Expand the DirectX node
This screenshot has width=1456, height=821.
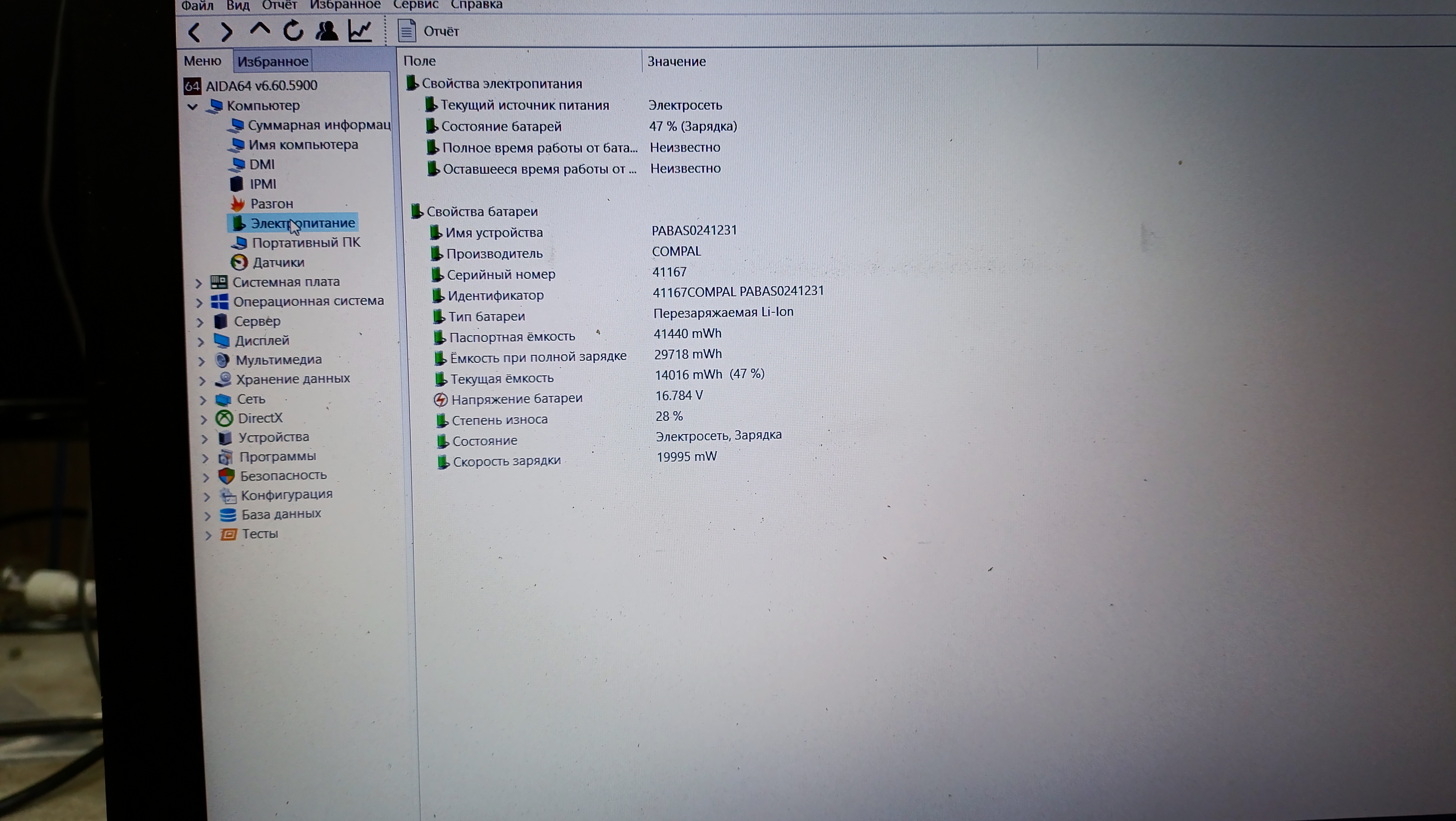pyautogui.click(x=204, y=419)
